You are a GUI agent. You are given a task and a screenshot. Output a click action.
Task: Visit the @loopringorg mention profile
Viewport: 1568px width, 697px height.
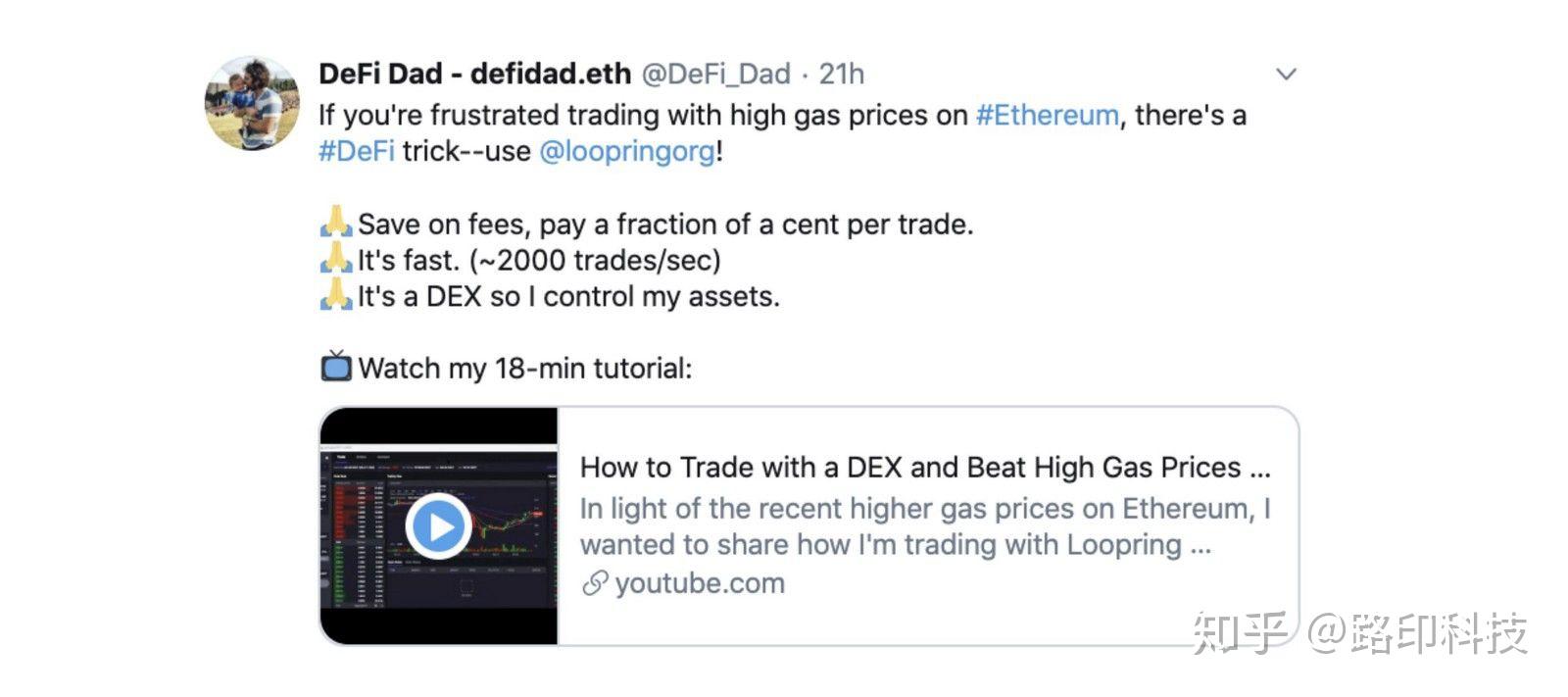pyautogui.click(x=627, y=152)
